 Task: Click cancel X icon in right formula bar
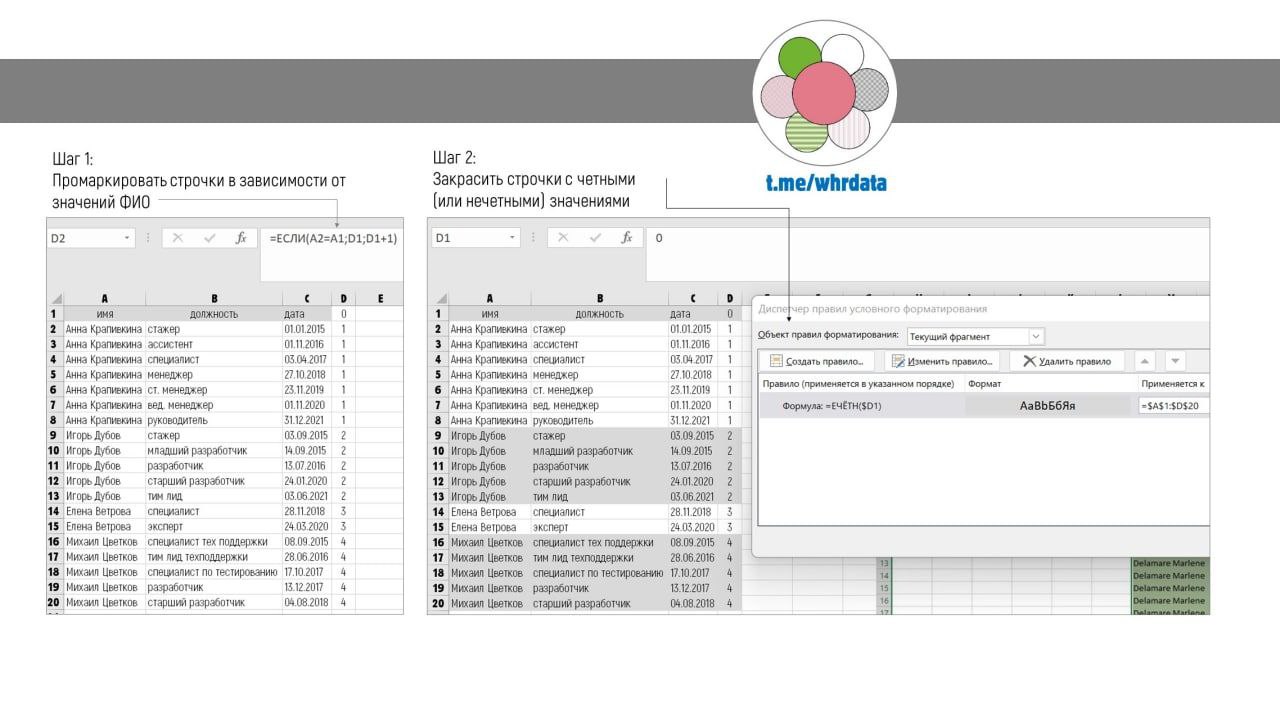(x=562, y=238)
